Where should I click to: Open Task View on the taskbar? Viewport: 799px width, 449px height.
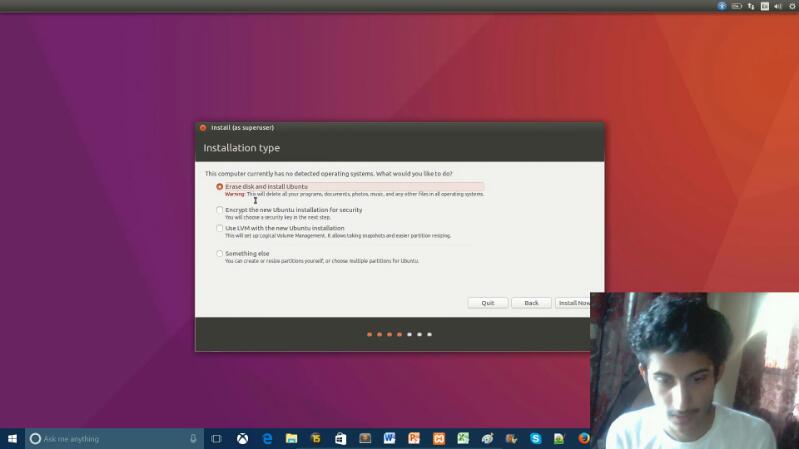pos(216,439)
